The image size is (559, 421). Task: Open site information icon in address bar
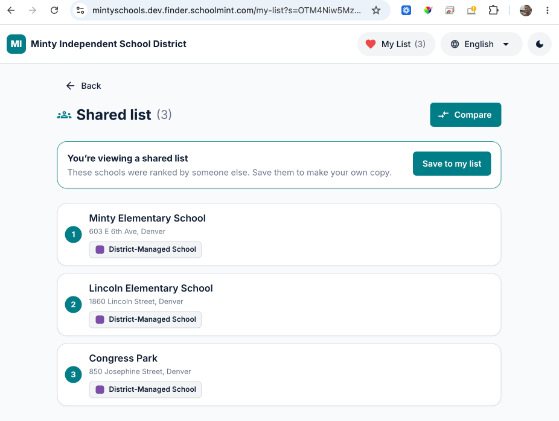click(x=80, y=10)
